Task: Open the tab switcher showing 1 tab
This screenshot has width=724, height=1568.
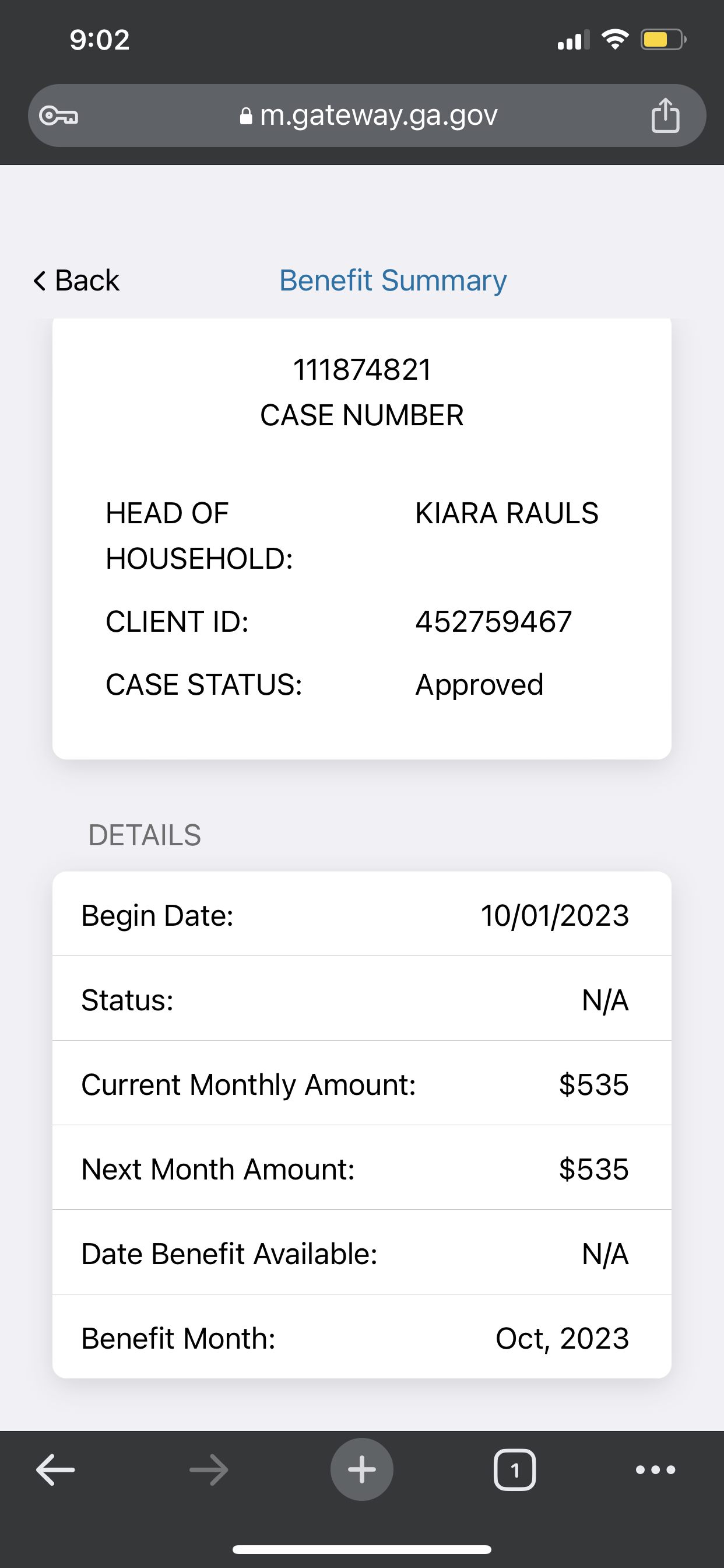Action: 515,1470
